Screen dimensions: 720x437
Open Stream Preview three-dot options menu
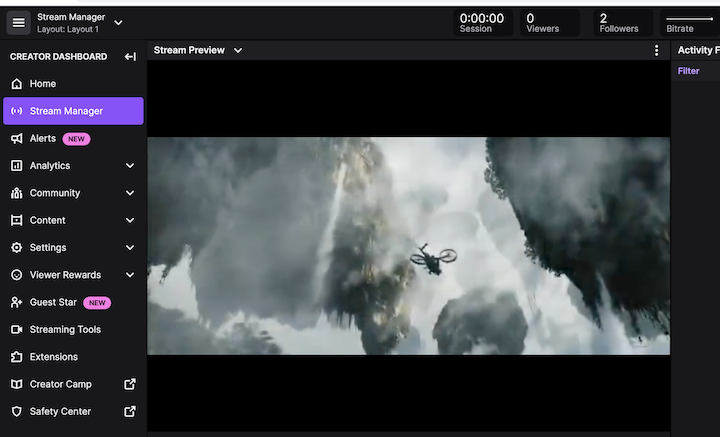tap(656, 51)
